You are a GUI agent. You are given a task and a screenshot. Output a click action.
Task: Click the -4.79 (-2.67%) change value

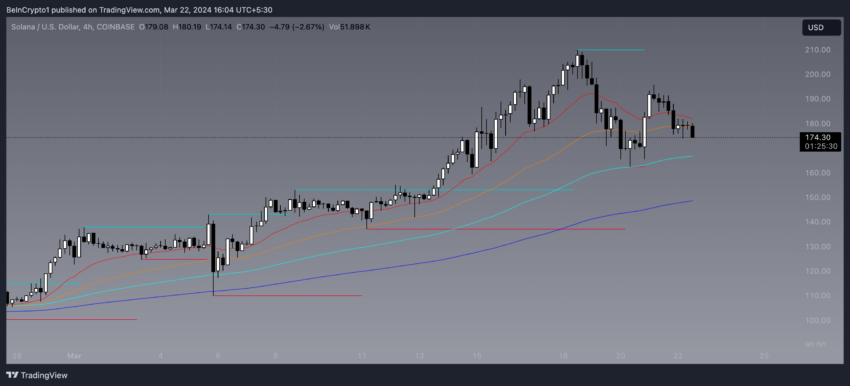point(297,27)
